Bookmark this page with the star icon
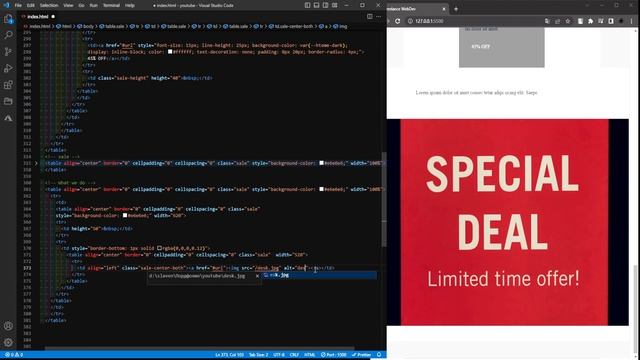Screen dimensions: 640x360 [x=568, y=21]
